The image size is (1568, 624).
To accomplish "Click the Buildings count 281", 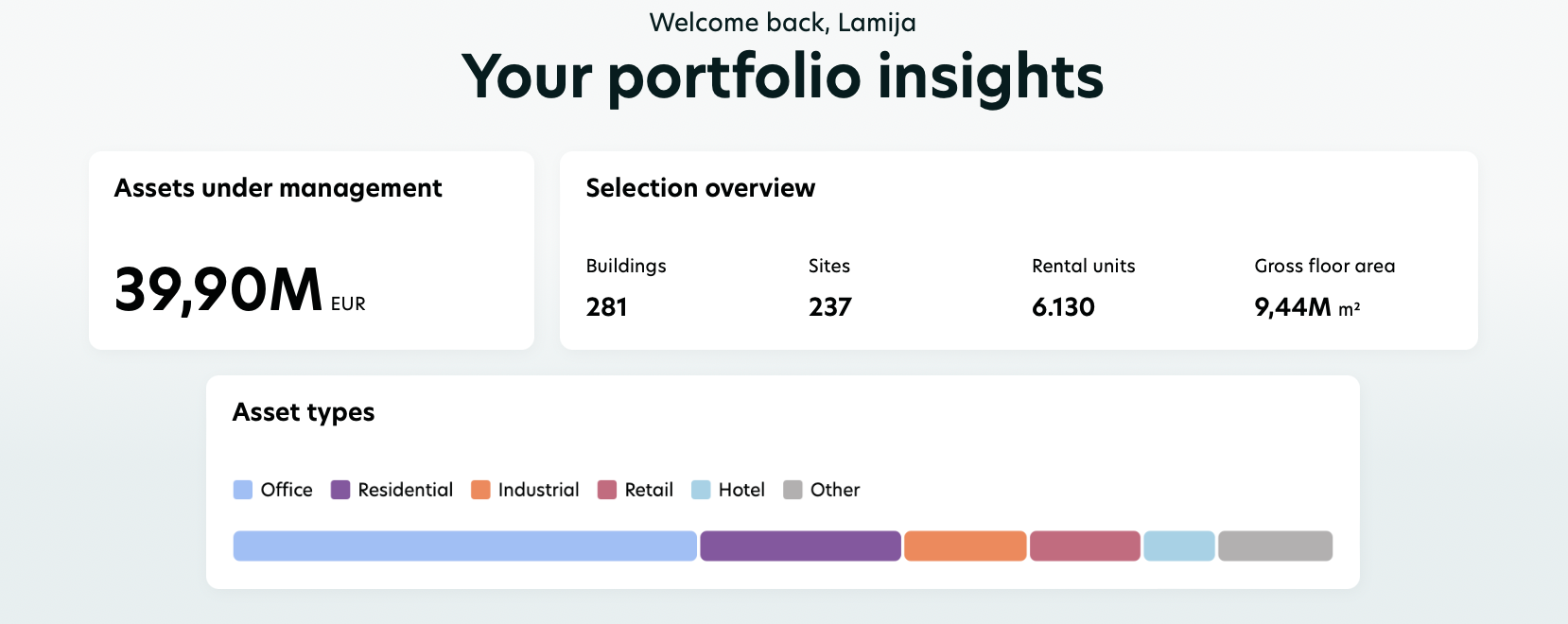I will pos(608,306).
